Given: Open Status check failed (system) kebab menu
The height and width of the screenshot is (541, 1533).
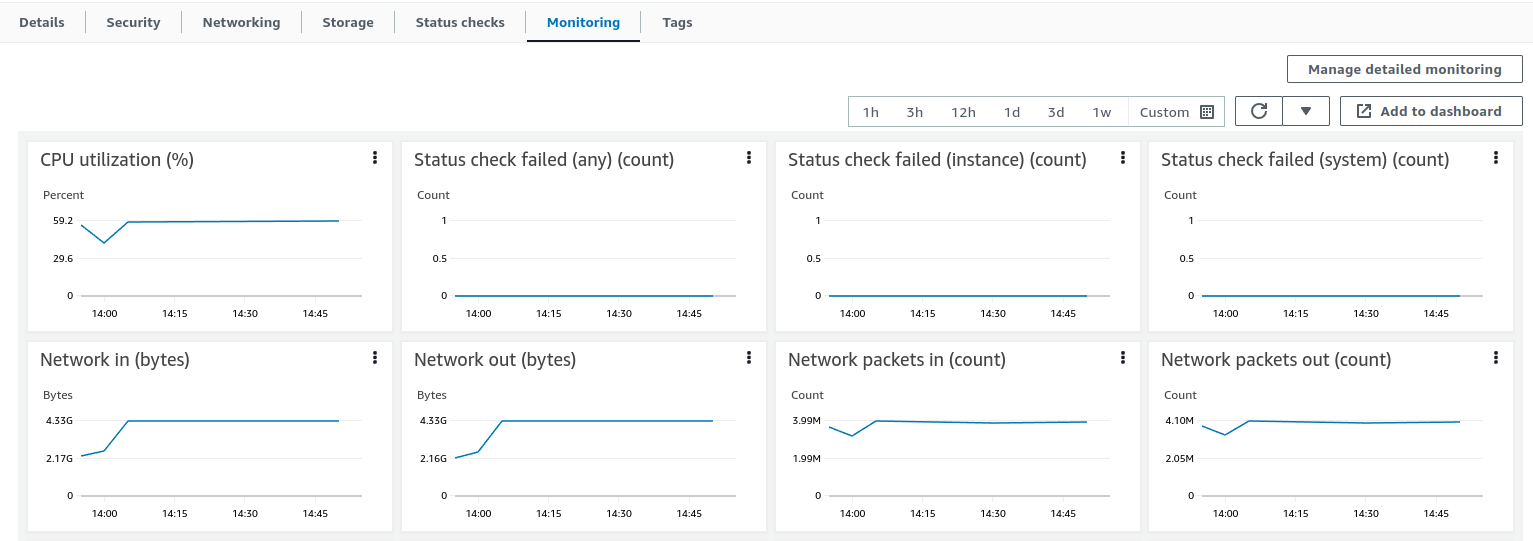Looking at the screenshot, I should click(1496, 158).
